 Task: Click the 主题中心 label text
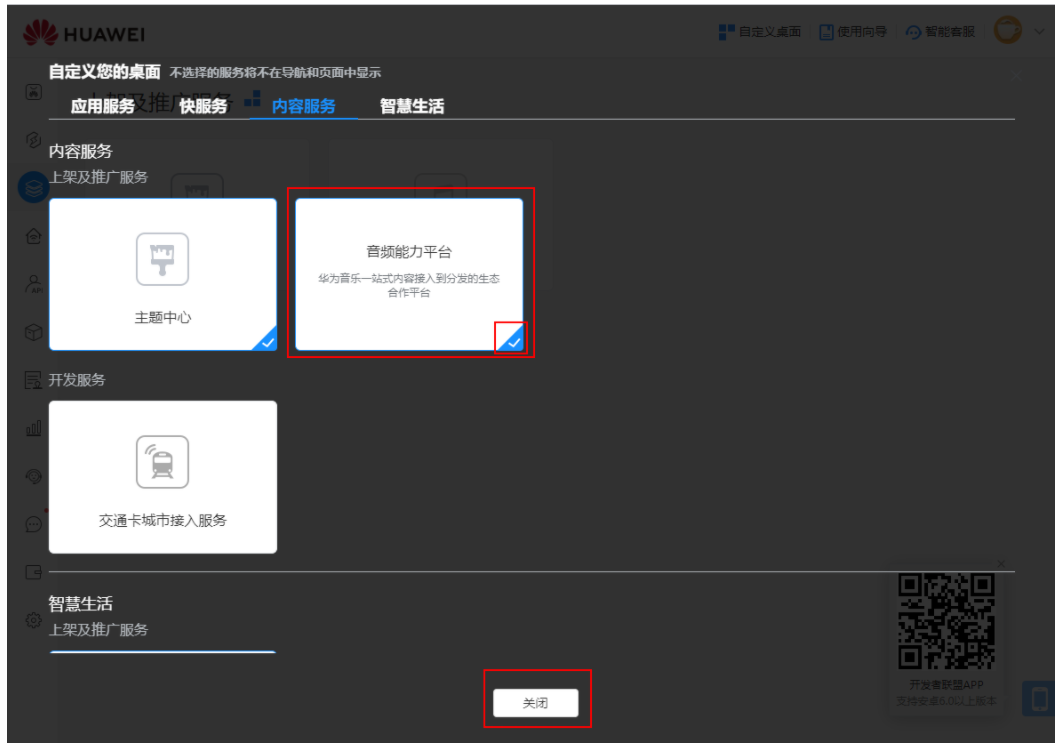[163, 318]
